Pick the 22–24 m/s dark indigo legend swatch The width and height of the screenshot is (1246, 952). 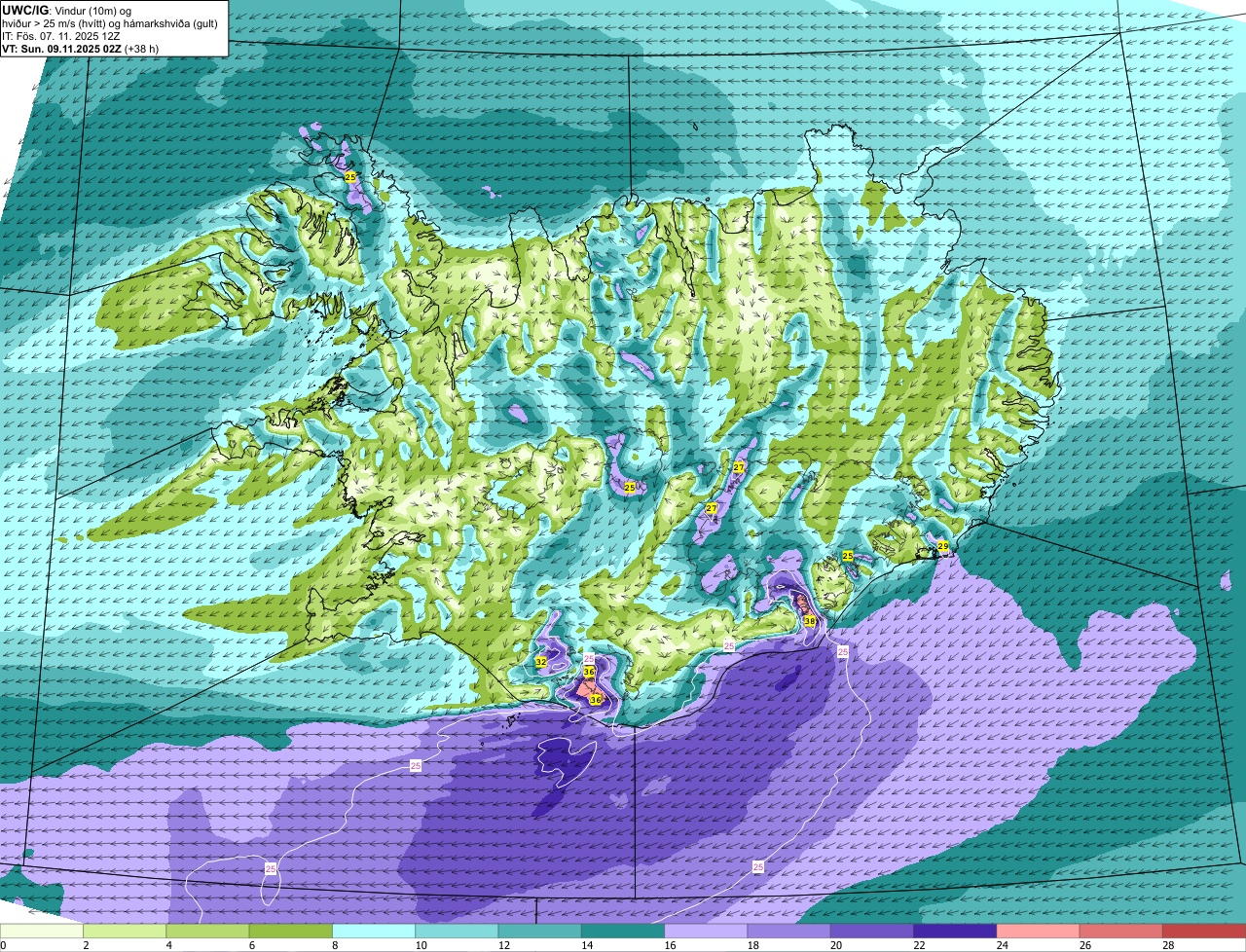(955, 932)
